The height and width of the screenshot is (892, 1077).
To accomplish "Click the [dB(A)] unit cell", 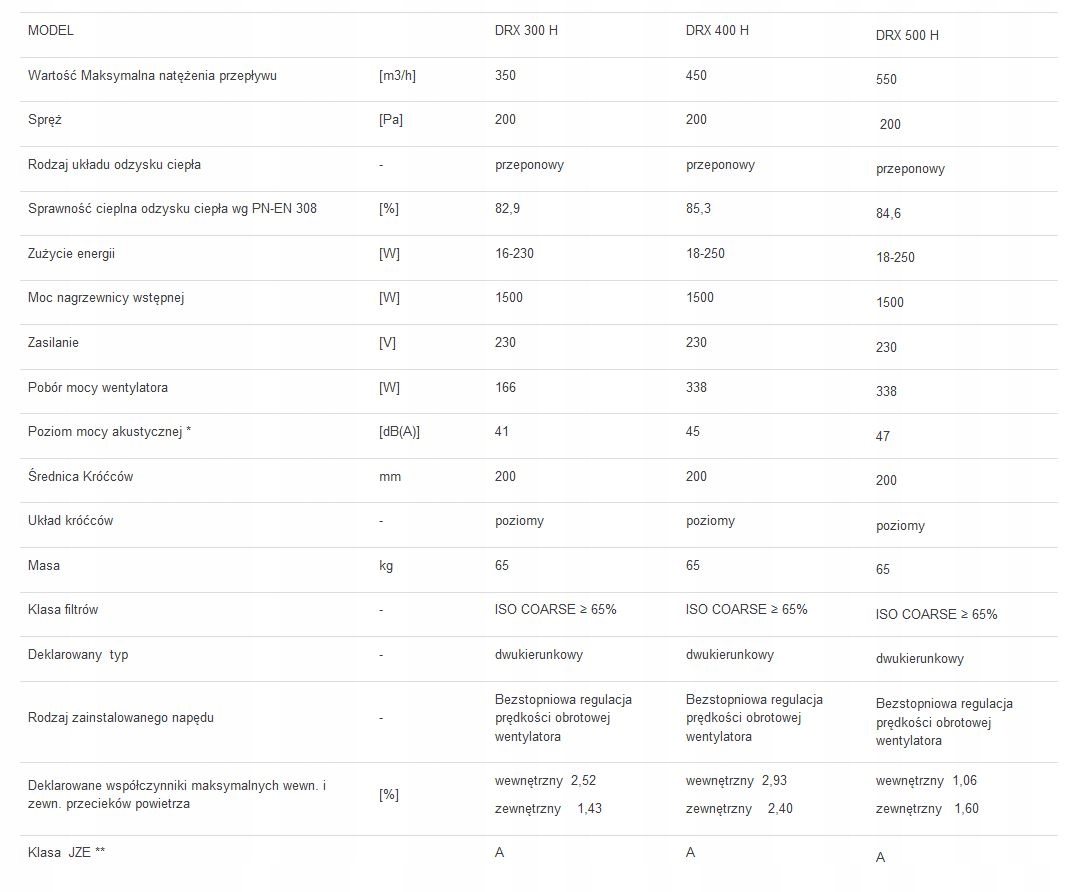I will [x=400, y=432].
